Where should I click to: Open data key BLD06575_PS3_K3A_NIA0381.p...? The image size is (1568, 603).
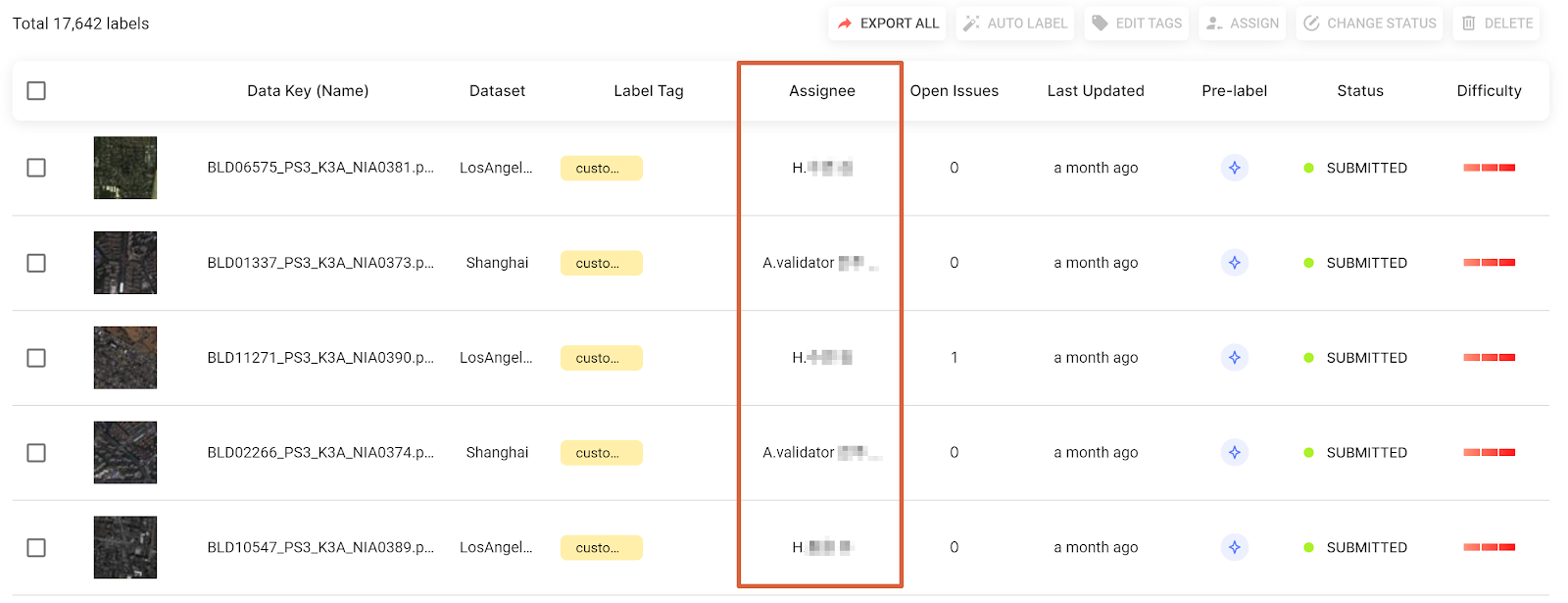pos(320,168)
